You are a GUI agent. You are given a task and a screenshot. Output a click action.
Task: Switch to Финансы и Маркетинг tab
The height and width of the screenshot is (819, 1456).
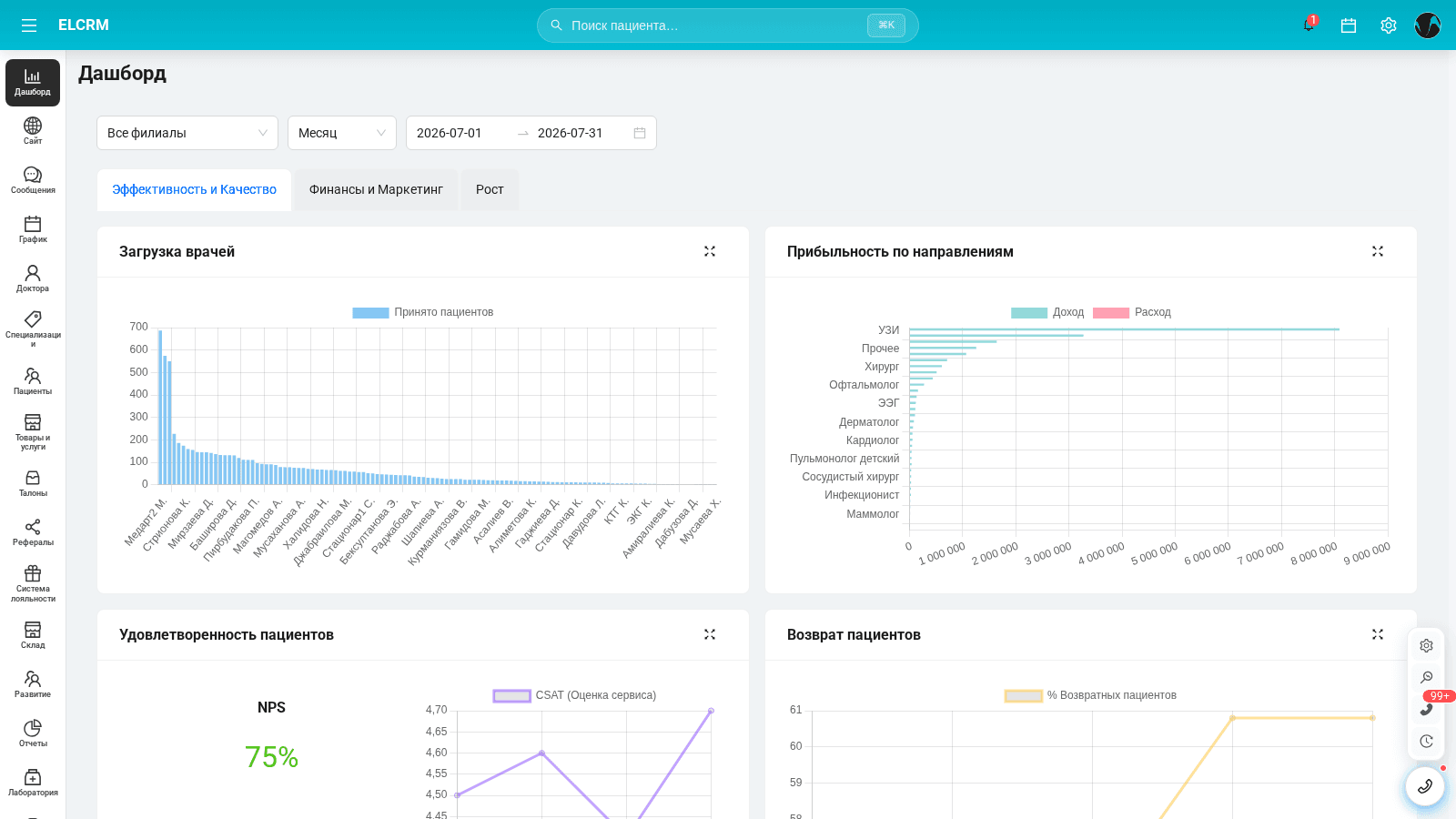coord(376,189)
